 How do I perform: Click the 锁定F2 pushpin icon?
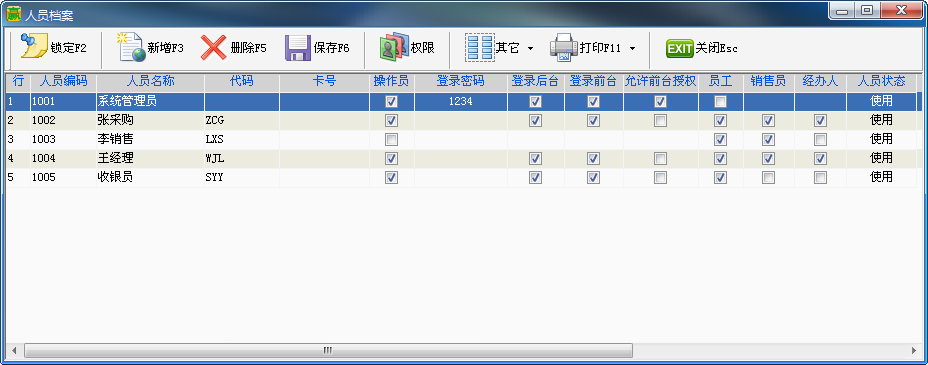[33, 47]
